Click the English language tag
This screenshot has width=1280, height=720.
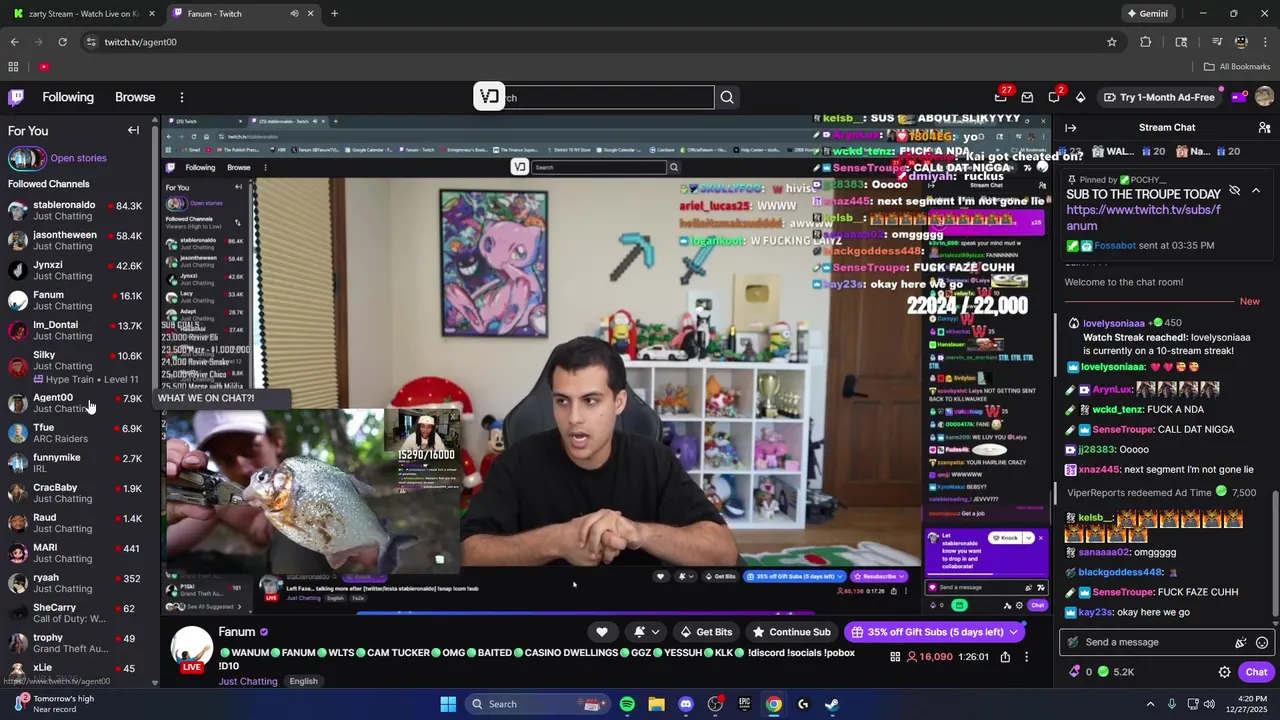point(303,681)
